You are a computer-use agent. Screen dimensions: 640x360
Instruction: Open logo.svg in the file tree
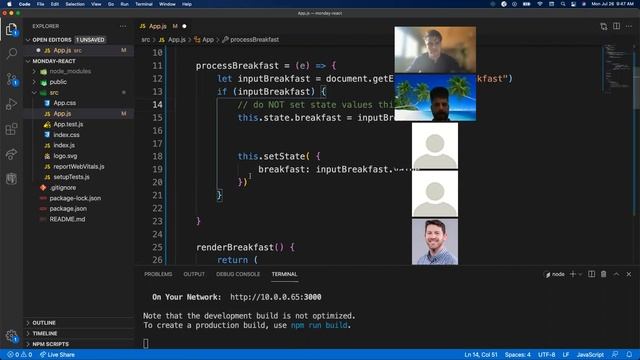tap(65, 156)
